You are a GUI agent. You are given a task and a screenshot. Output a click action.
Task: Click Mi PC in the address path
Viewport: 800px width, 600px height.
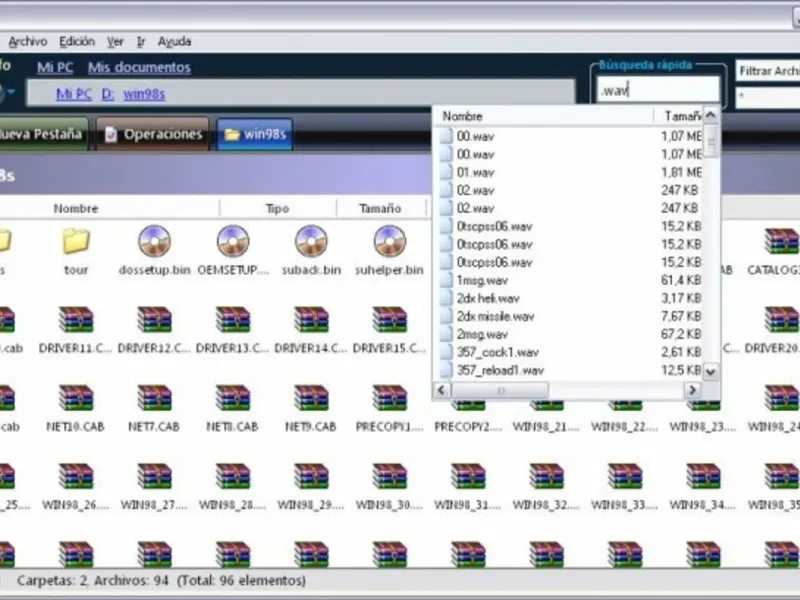(74, 94)
